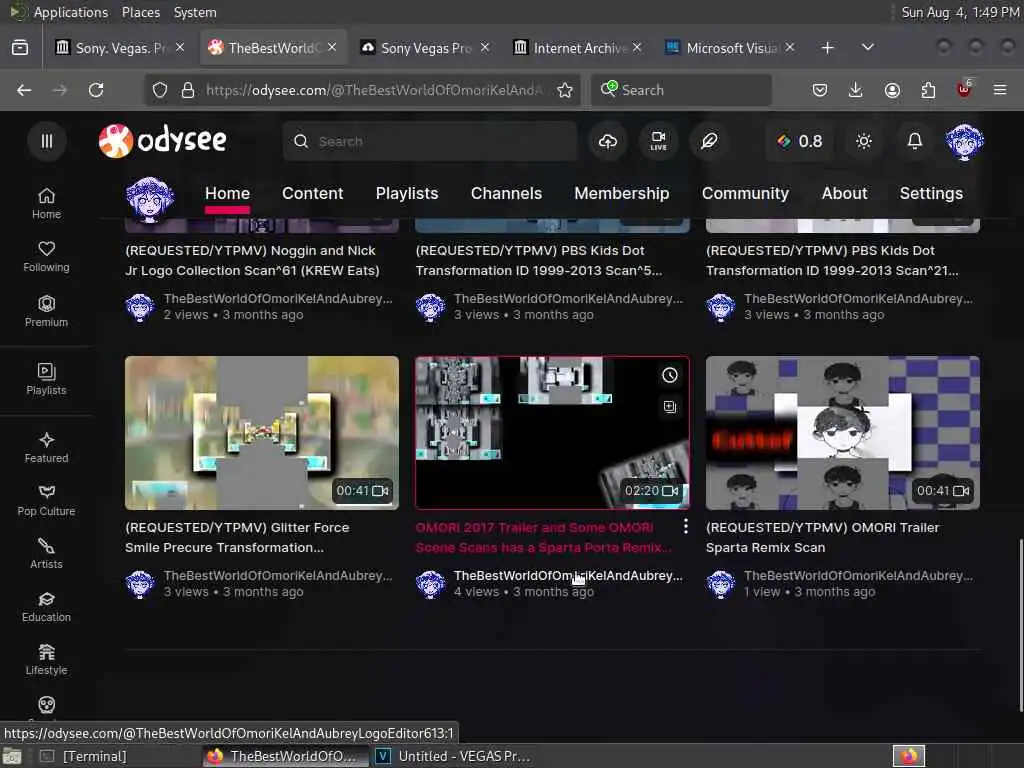
Task: Open the Firefox hamburger application menu
Action: [1000, 90]
